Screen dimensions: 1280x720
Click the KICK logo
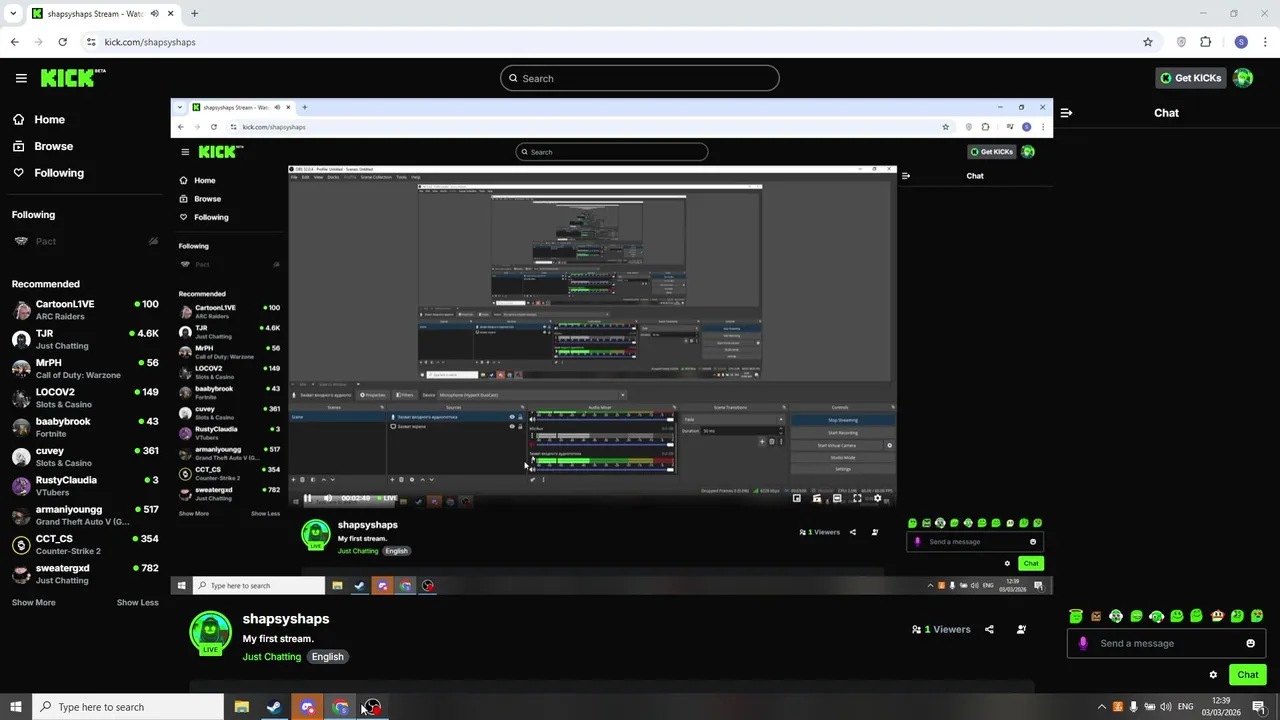point(73,78)
